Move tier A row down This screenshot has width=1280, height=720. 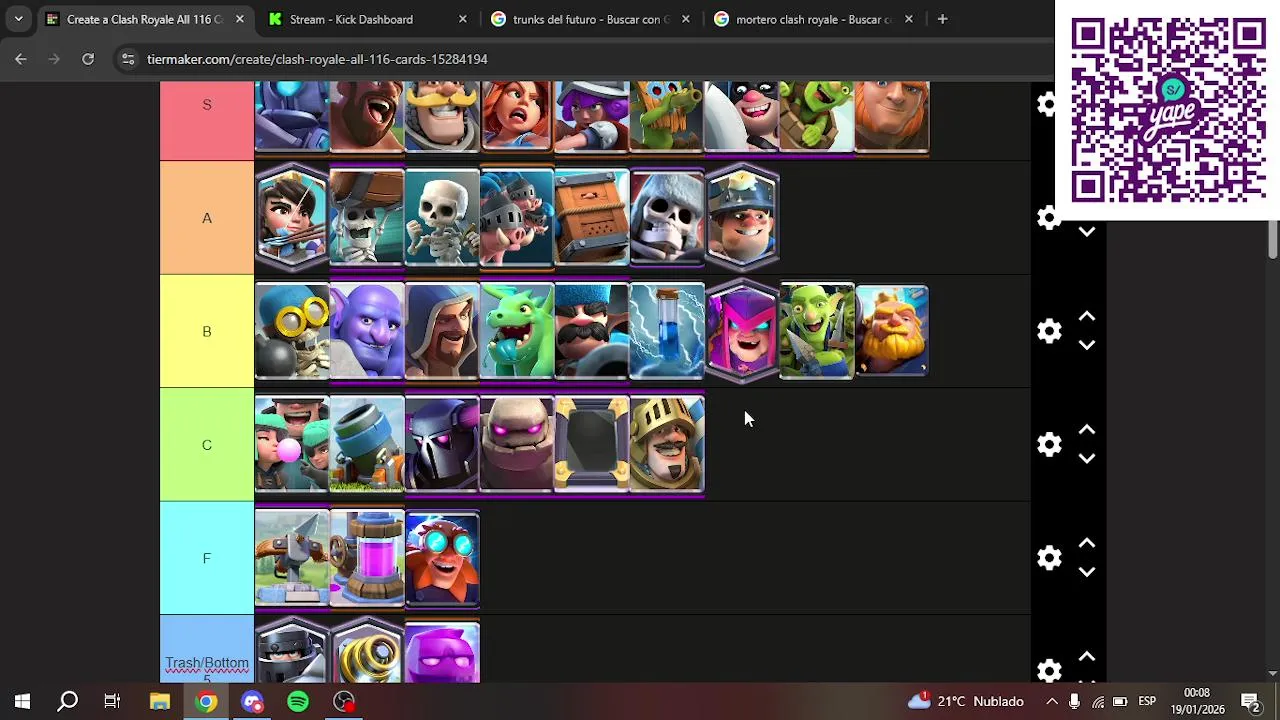coord(1087,232)
